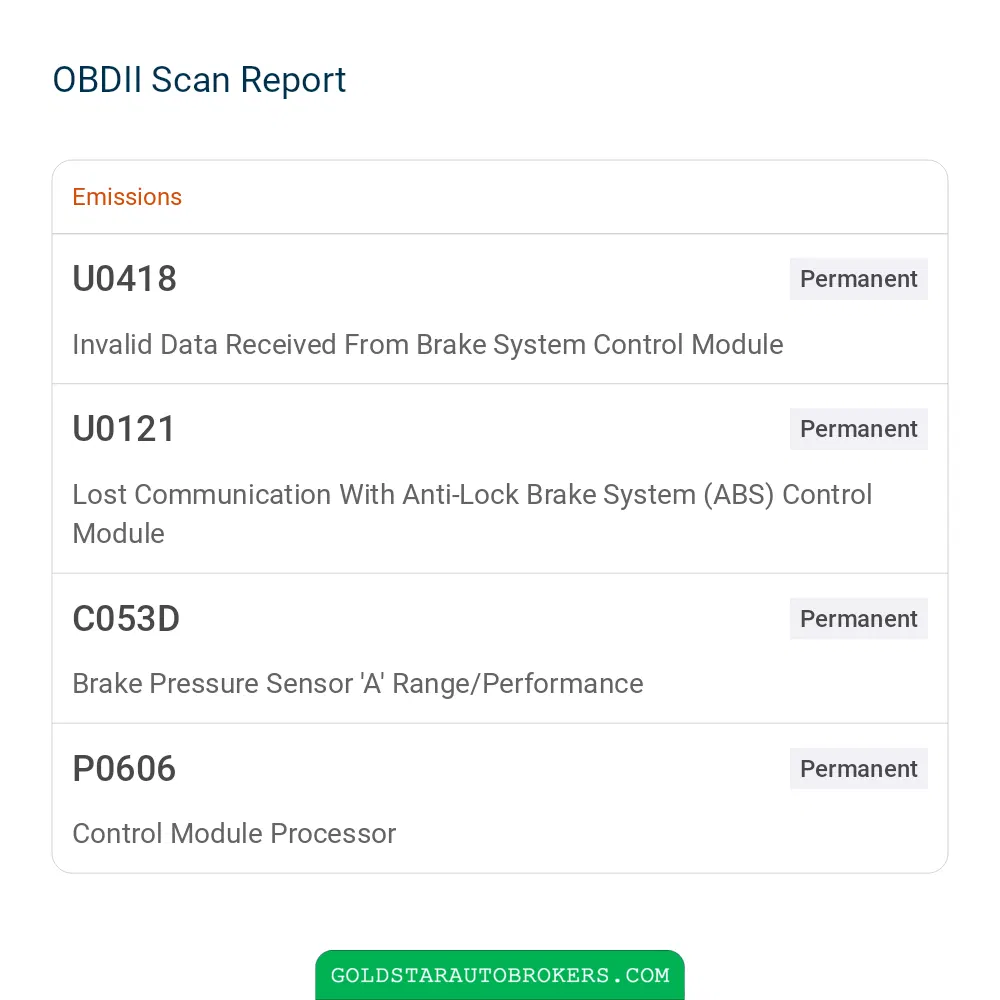Click the Permanent badge beside U0121

pyautogui.click(x=858, y=429)
